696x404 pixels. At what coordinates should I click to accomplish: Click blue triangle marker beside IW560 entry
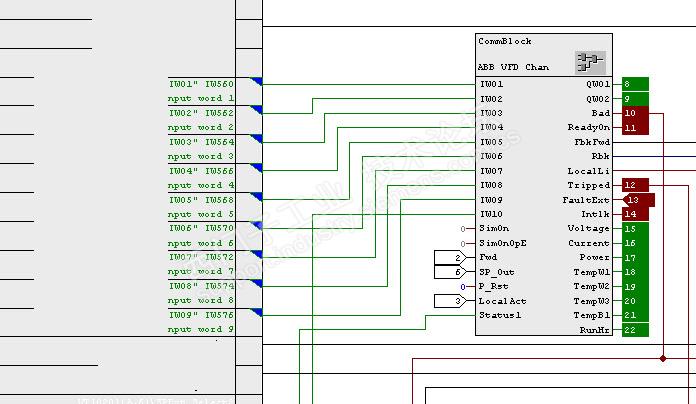[256, 81]
